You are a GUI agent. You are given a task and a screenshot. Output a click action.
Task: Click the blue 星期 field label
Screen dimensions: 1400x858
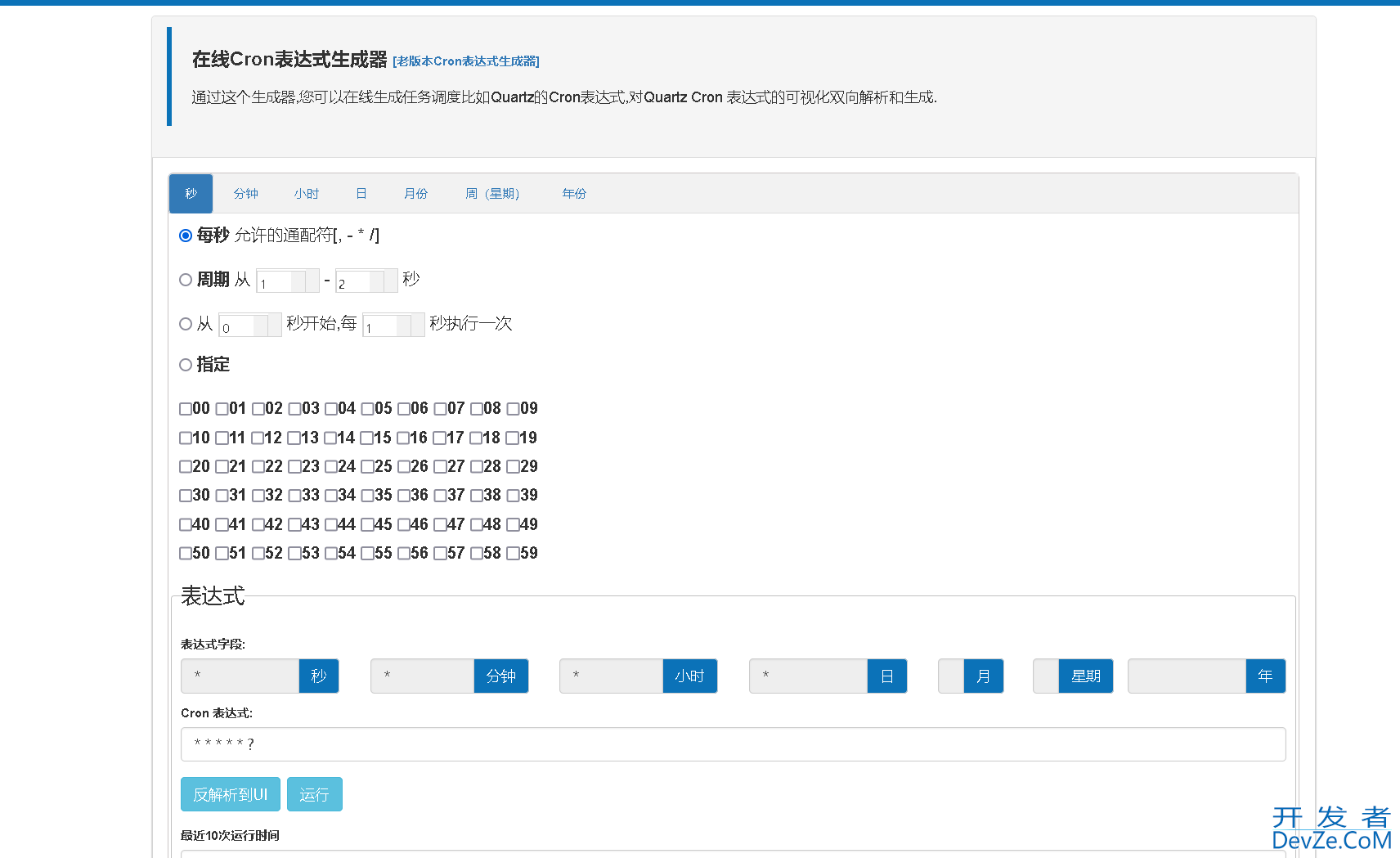pos(1086,676)
